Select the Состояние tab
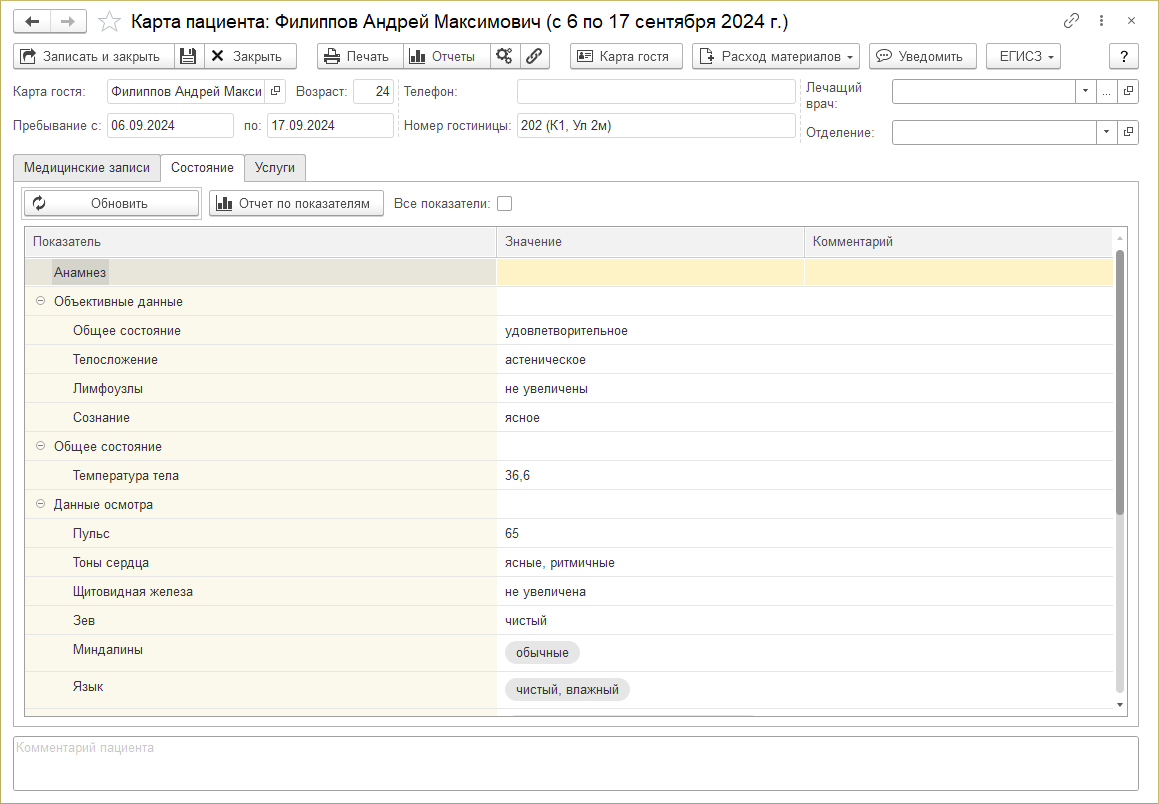Viewport: 1159px width, 804px height. point(203,168)
